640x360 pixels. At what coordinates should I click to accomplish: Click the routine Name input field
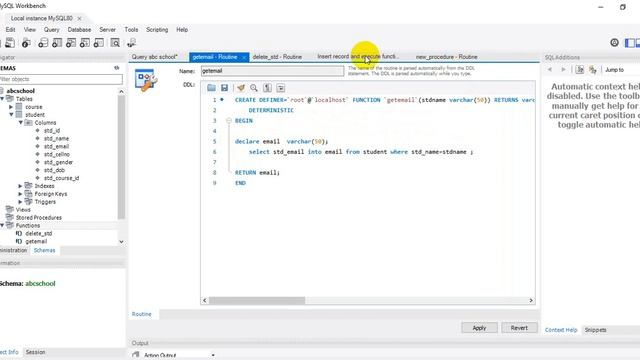point(272,71)
